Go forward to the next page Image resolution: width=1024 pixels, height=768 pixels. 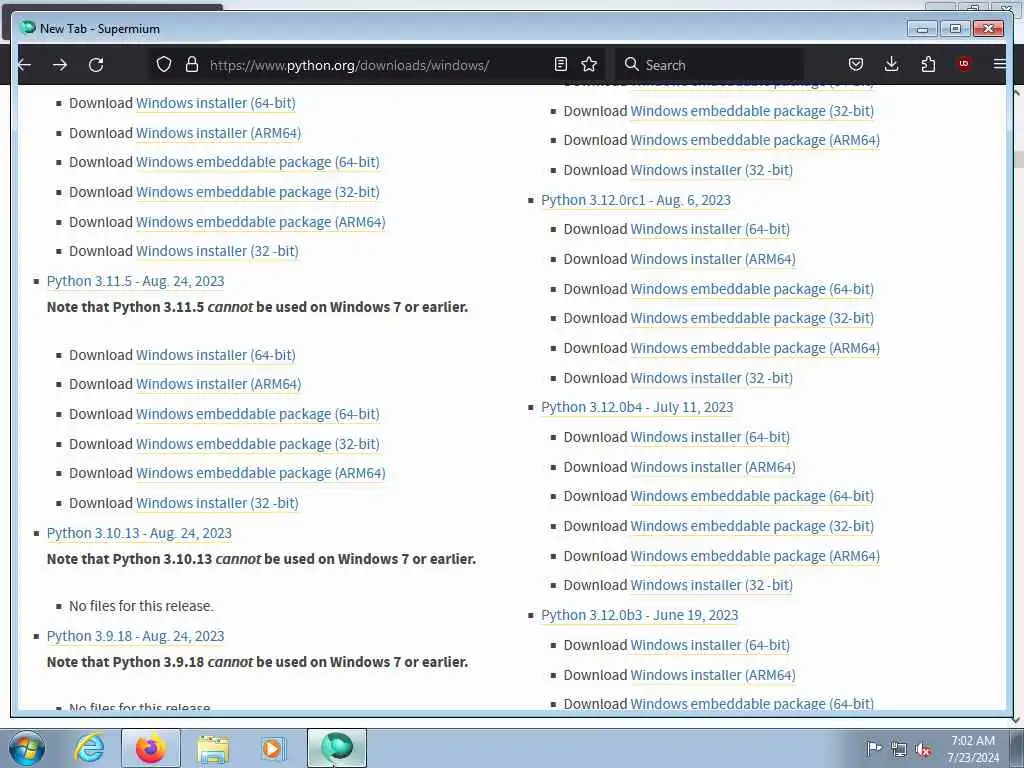pyautogui.click(x=59, y=65)
